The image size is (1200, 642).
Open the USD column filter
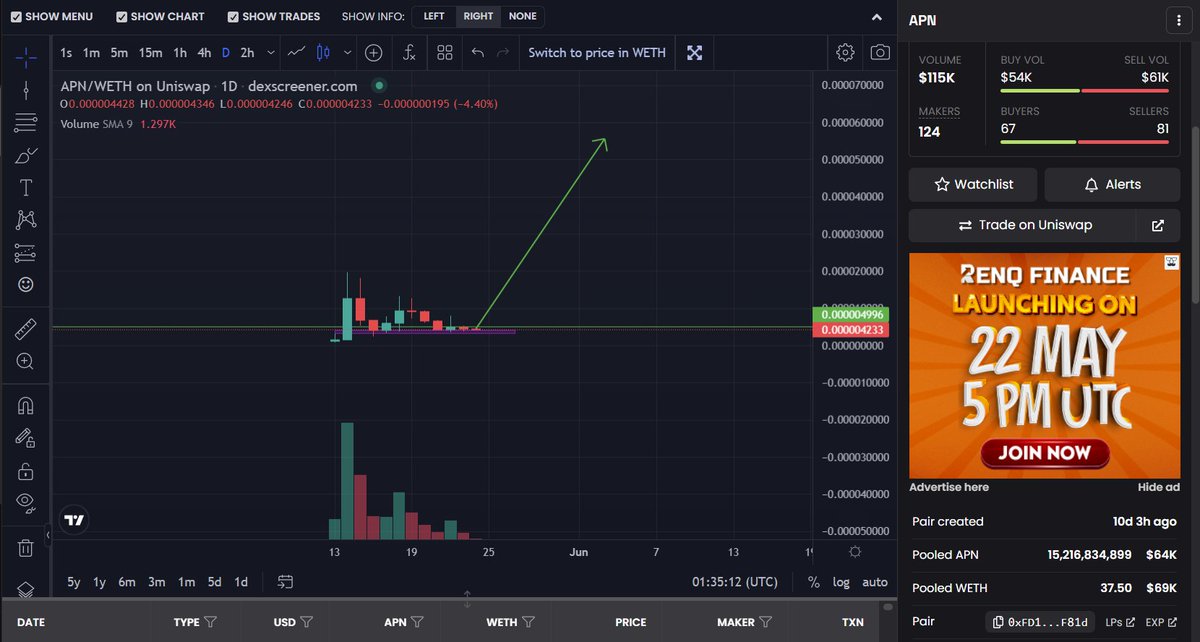[x=307, y=622]
